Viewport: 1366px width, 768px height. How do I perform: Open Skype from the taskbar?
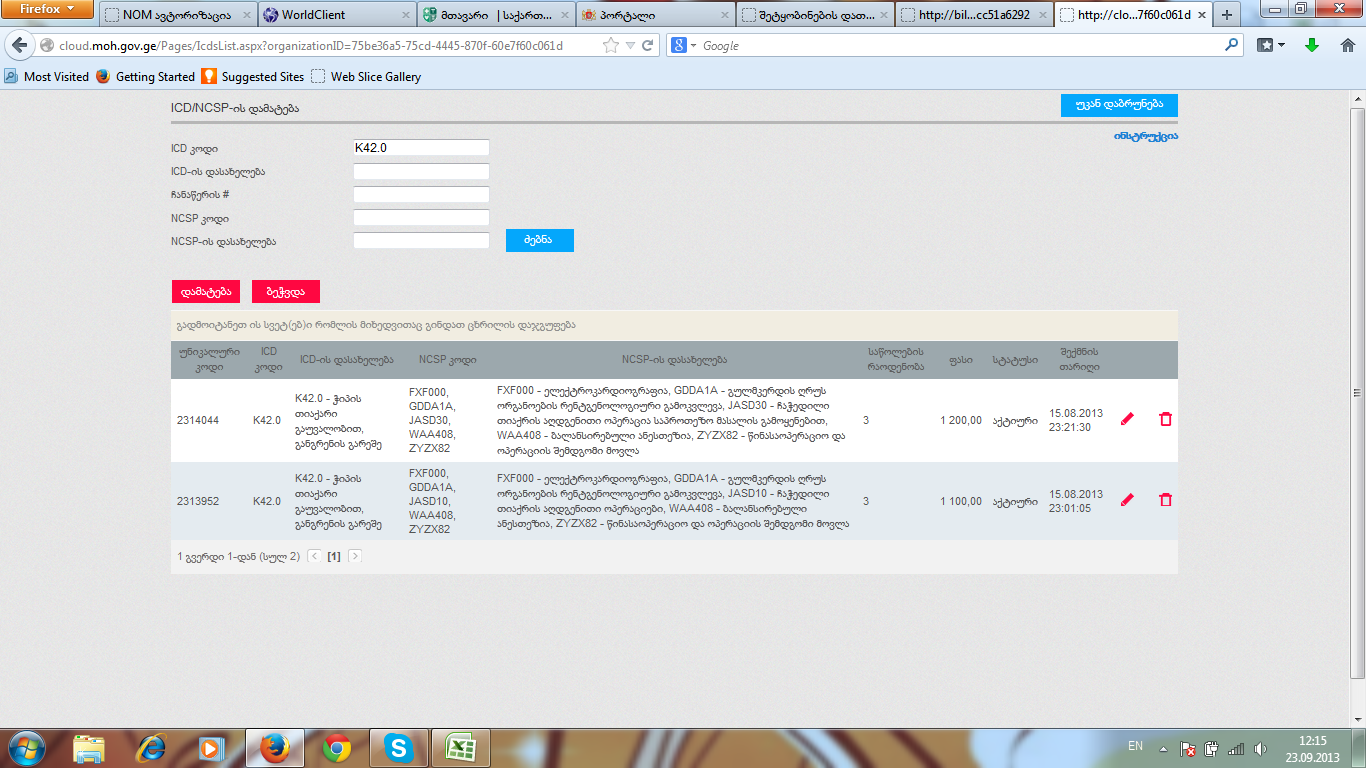click(399, 748)
